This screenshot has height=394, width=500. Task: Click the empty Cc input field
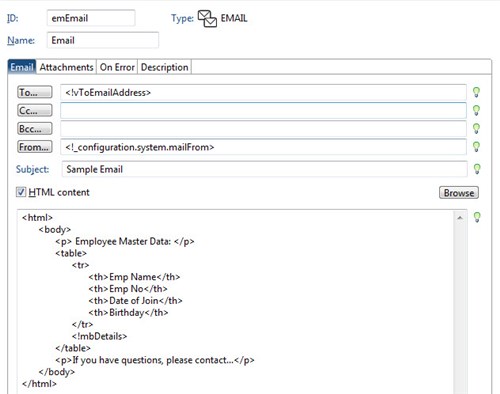tap(263, 110)
